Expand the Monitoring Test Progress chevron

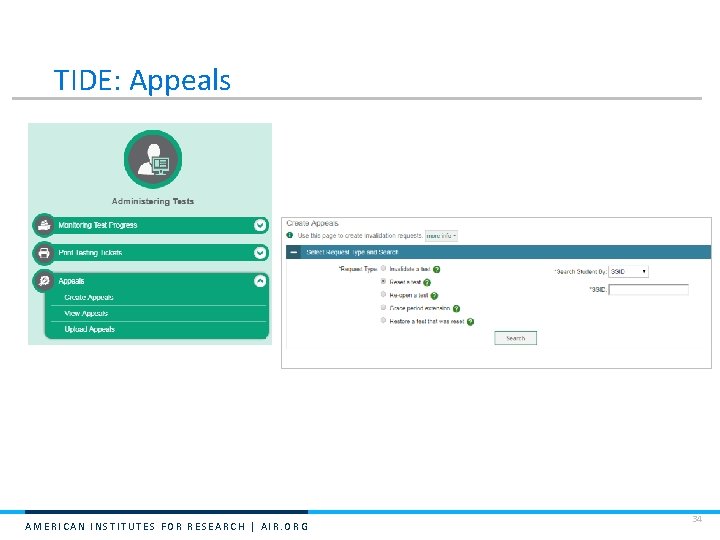coord(260,225)
